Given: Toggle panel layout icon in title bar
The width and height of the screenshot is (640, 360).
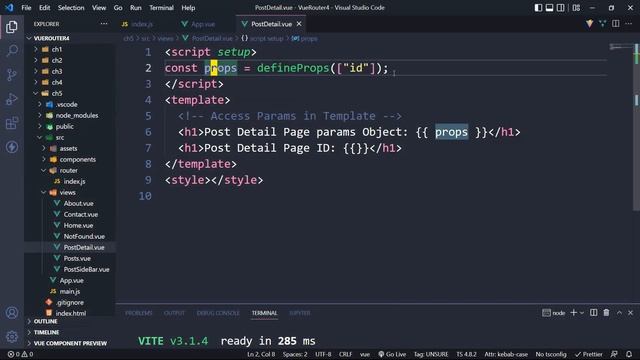Looking at the screenshot, I should coord(549,7).
